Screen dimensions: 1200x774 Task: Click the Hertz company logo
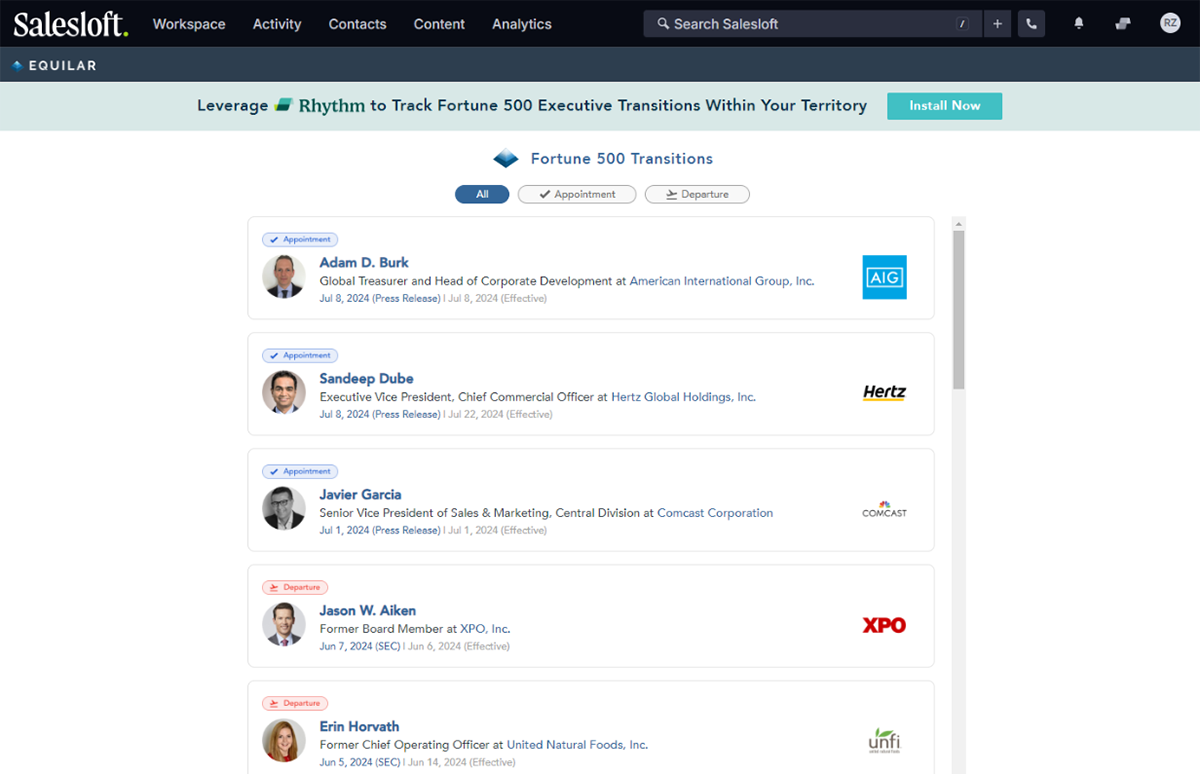tap(884, 393)
